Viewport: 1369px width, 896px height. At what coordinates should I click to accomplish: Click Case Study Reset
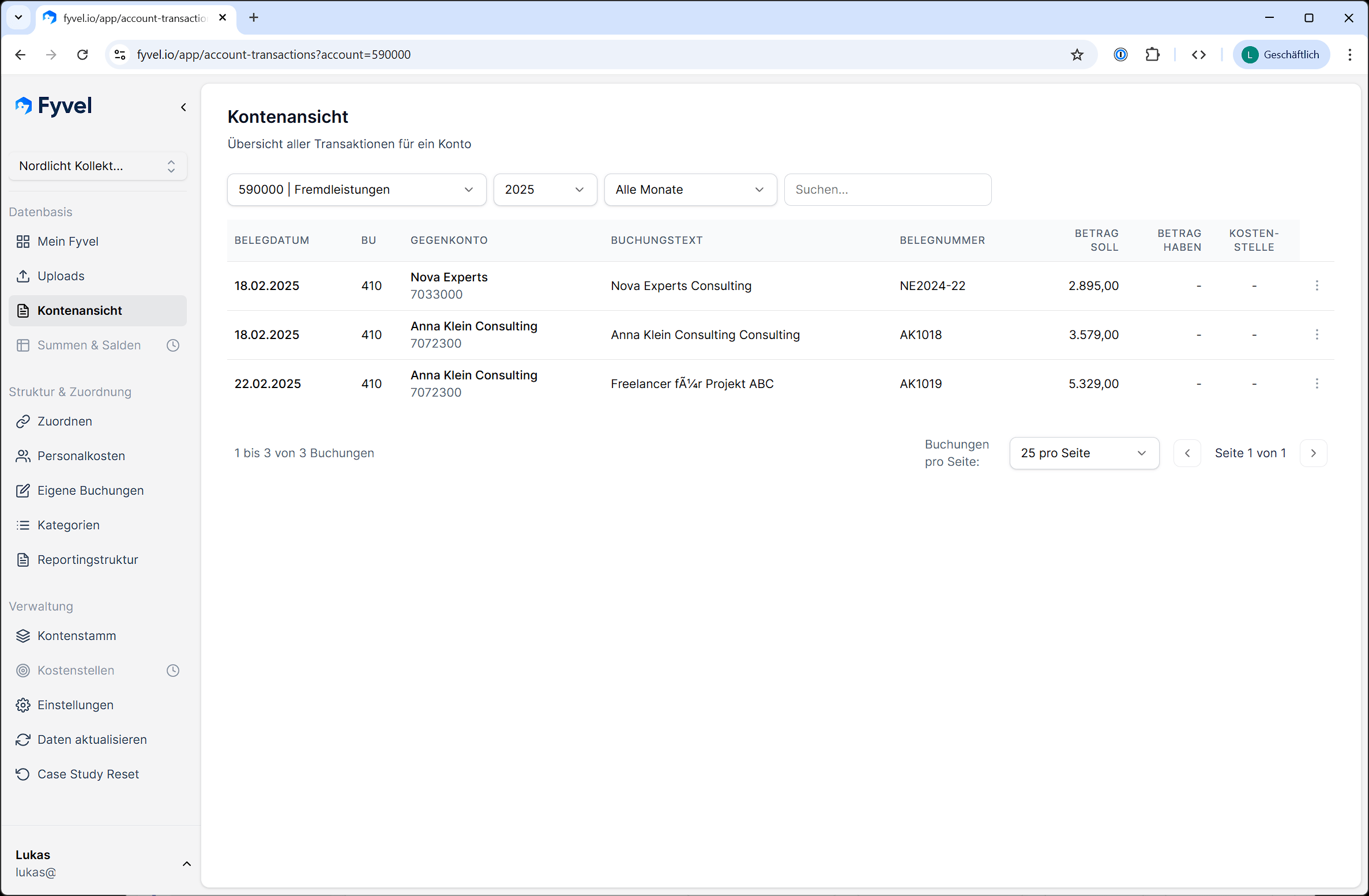(97, 774)
